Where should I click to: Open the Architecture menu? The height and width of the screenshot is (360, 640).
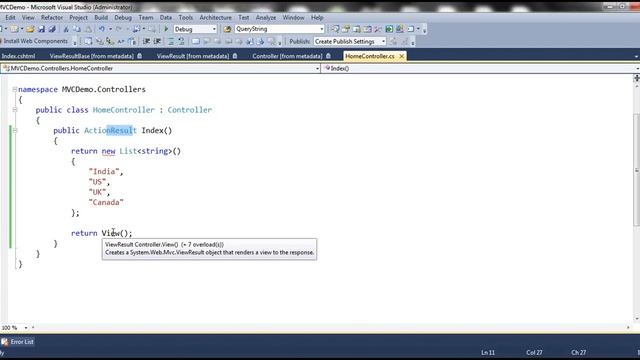tap(216, 18)
